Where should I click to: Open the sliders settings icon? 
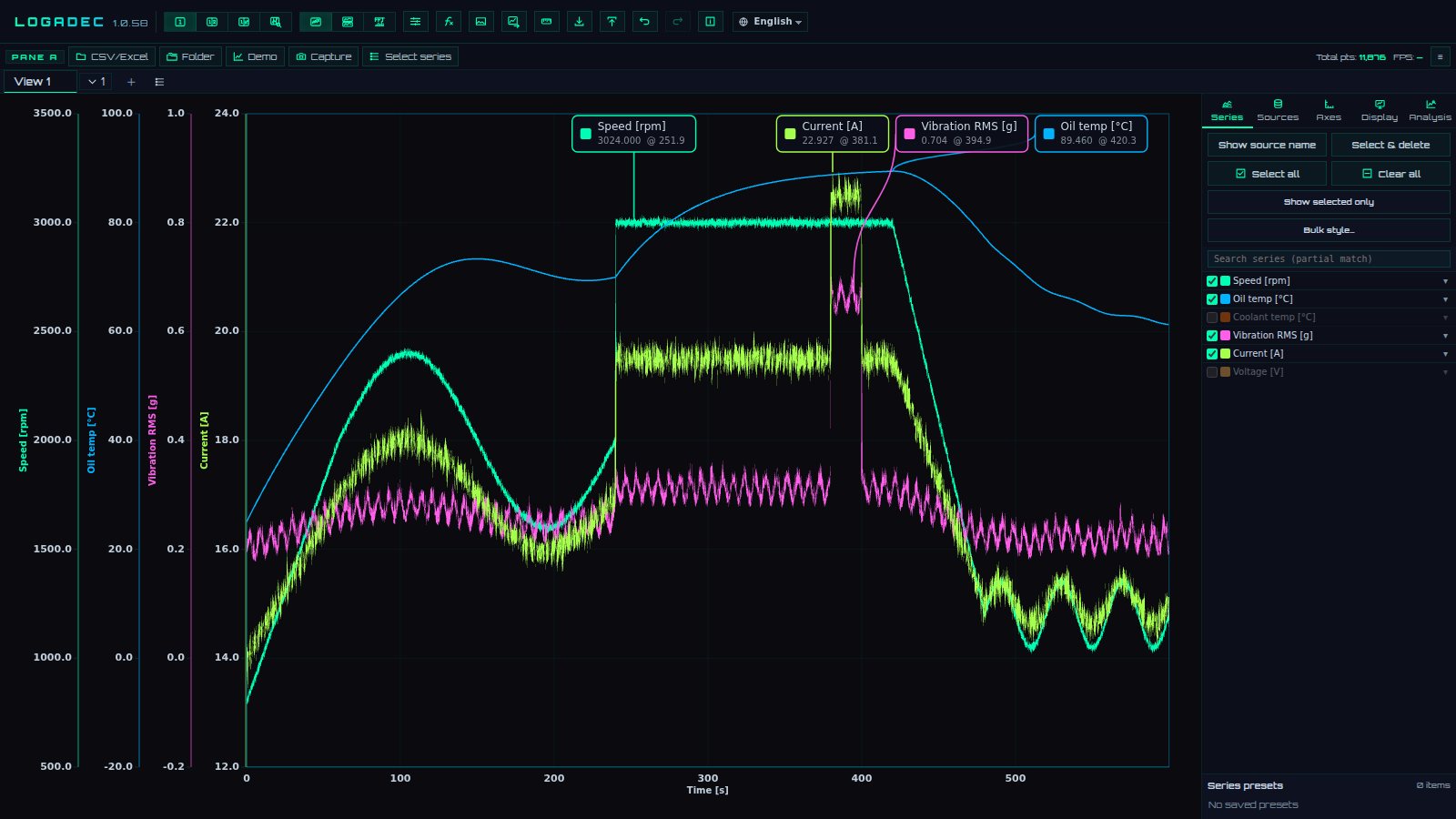415,22
